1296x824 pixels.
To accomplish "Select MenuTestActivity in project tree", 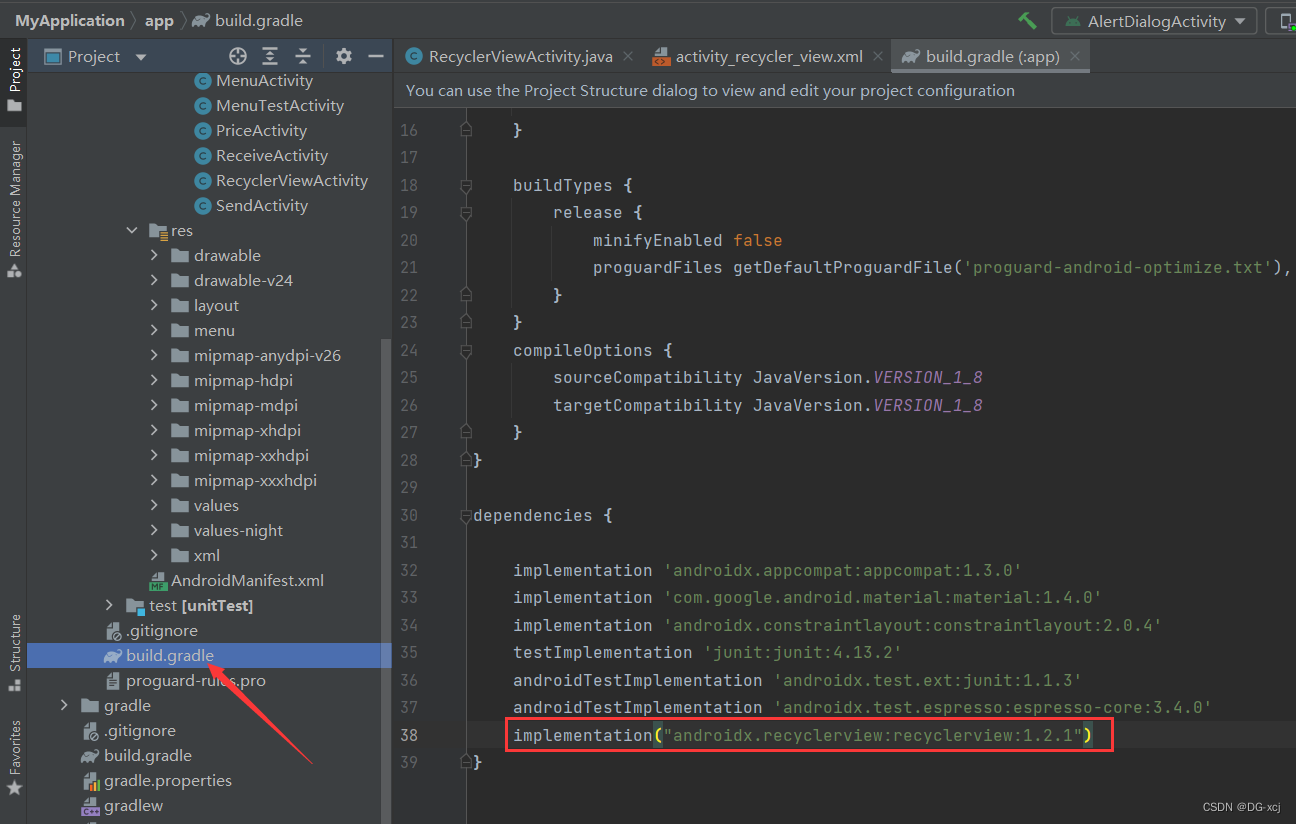I will point(268,106).
